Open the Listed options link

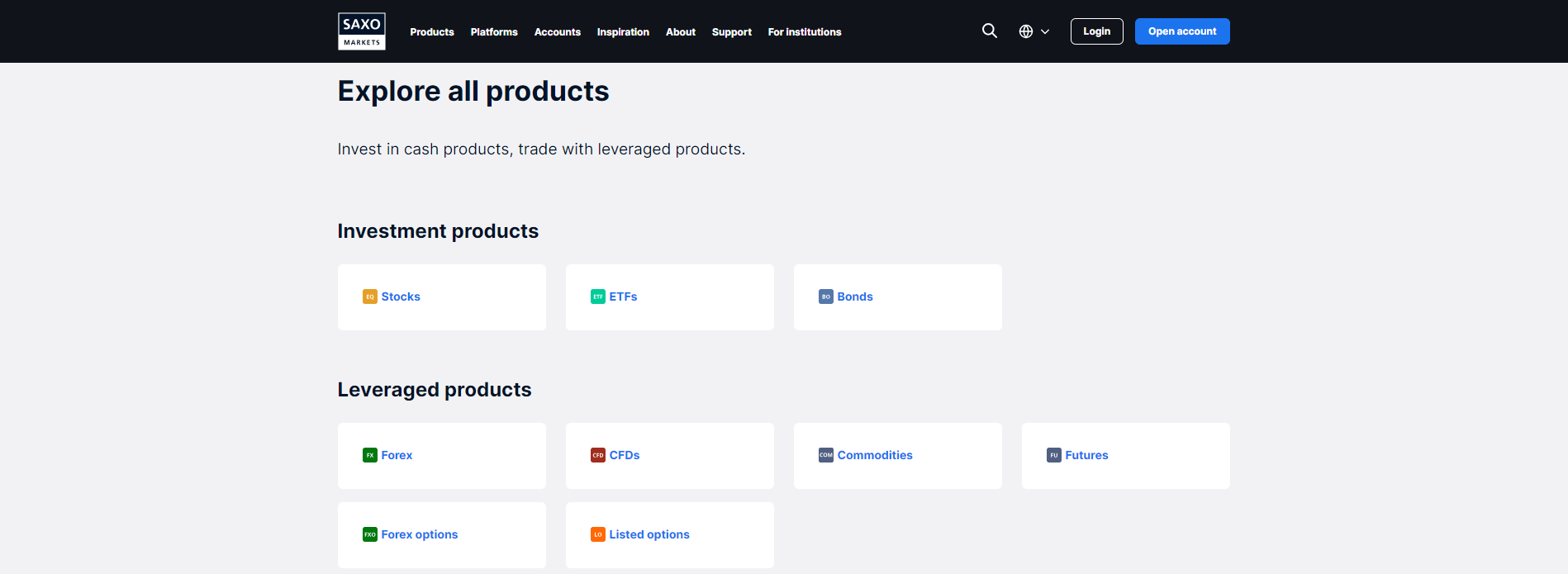(x=649, y=534)
